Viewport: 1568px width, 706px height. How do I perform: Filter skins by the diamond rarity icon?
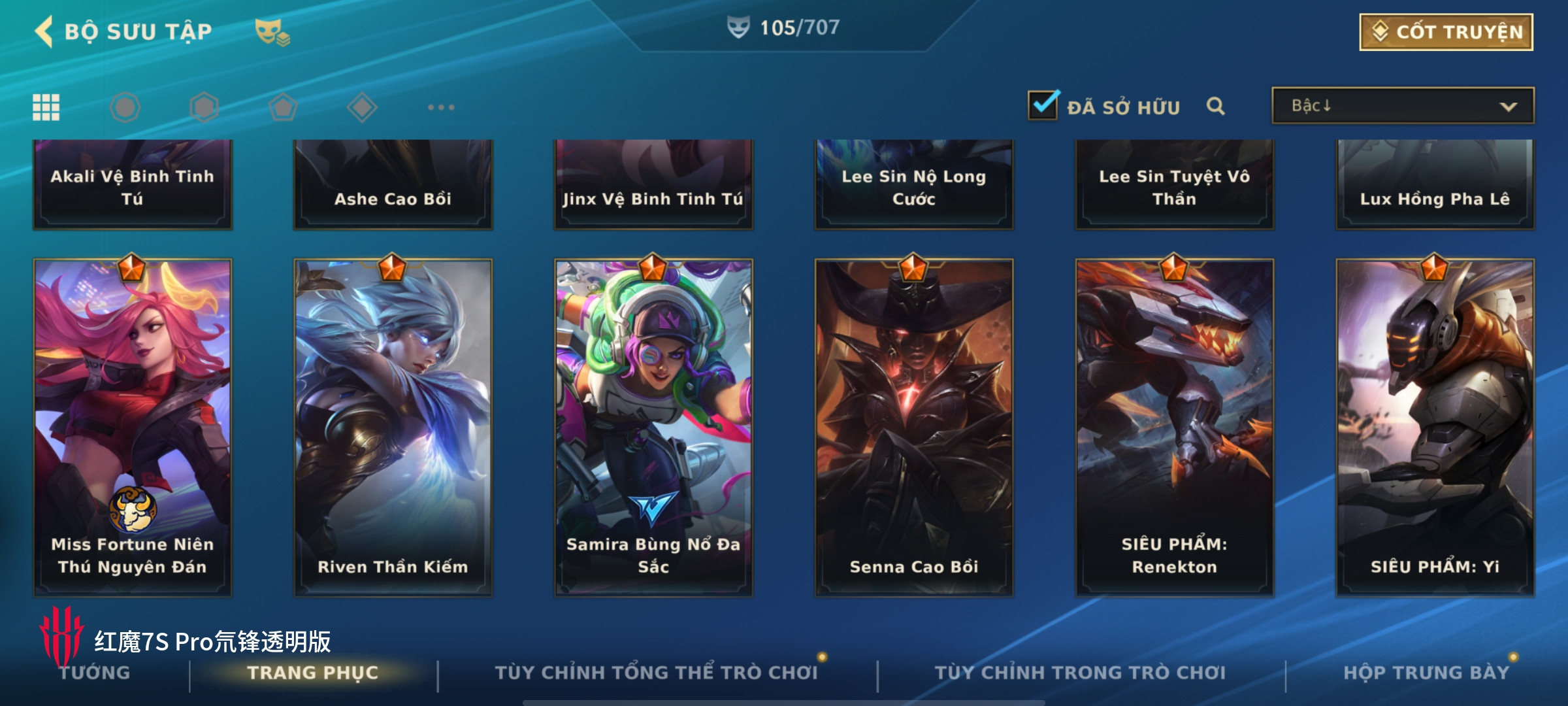click(362, 107)
